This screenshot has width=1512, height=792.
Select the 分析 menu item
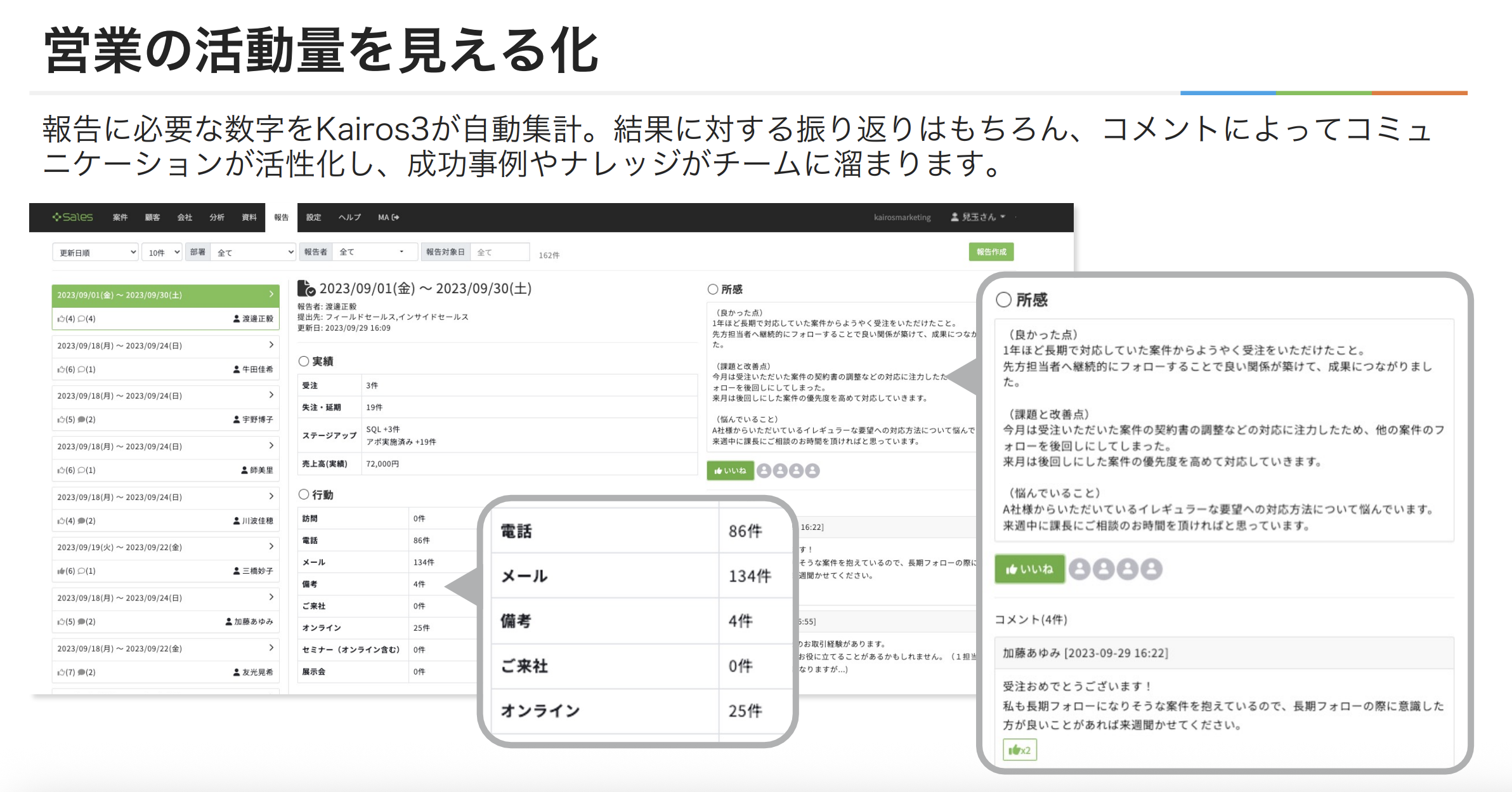pos(217,217)
